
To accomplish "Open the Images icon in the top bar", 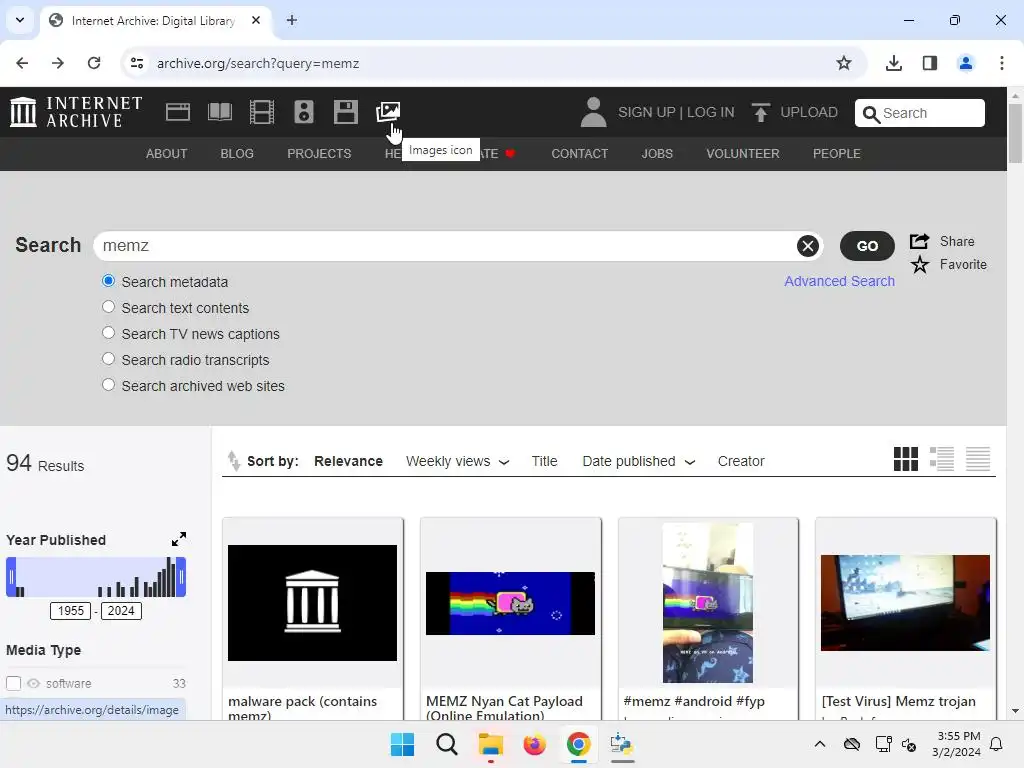I will (x=388, y=112).
